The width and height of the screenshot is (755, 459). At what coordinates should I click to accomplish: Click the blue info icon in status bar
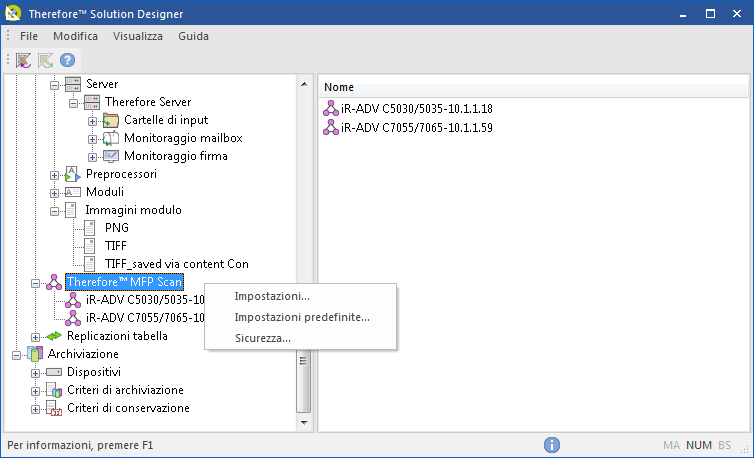tap(552, 445)
